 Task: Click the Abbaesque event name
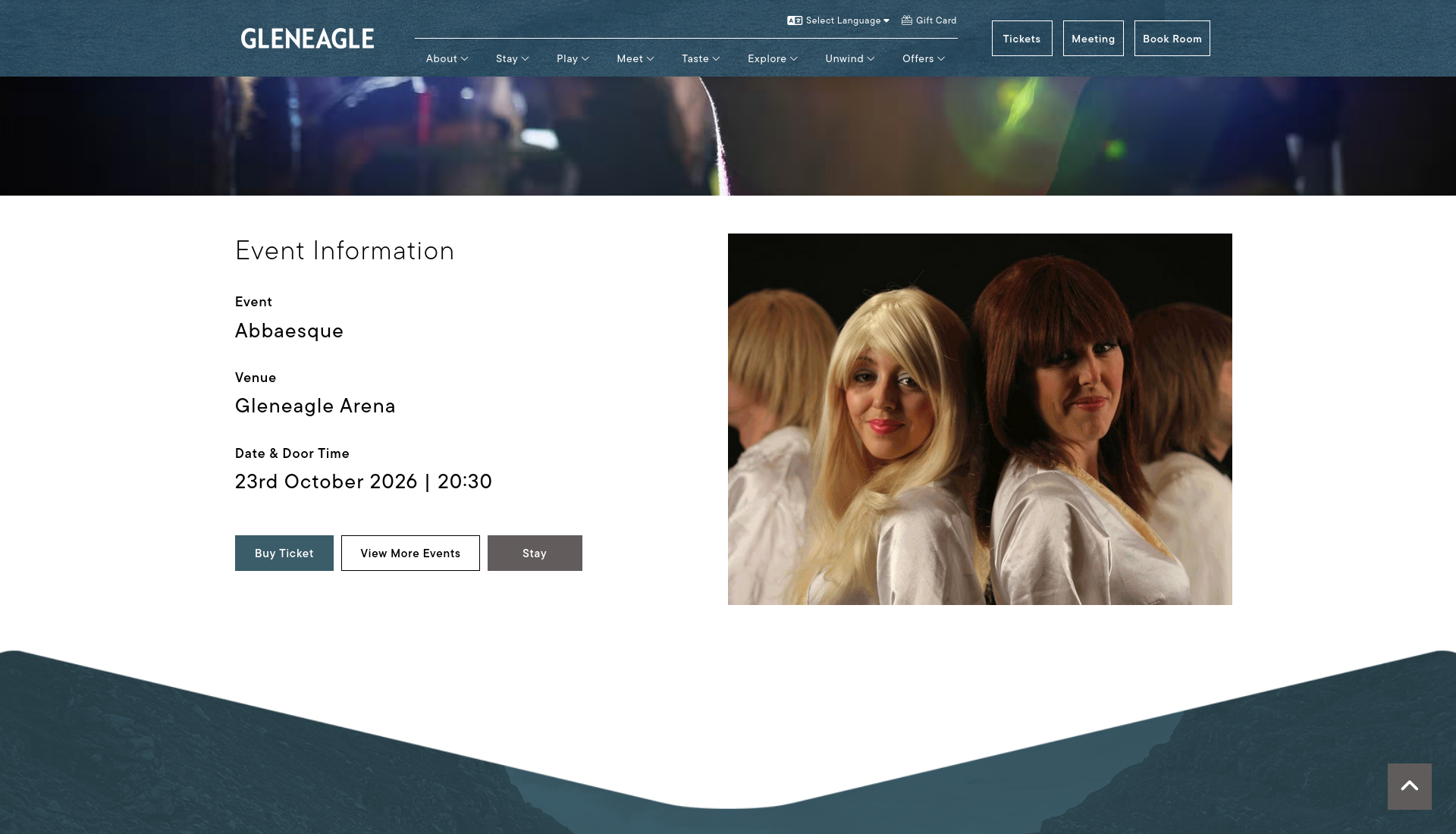pos(289,331)
